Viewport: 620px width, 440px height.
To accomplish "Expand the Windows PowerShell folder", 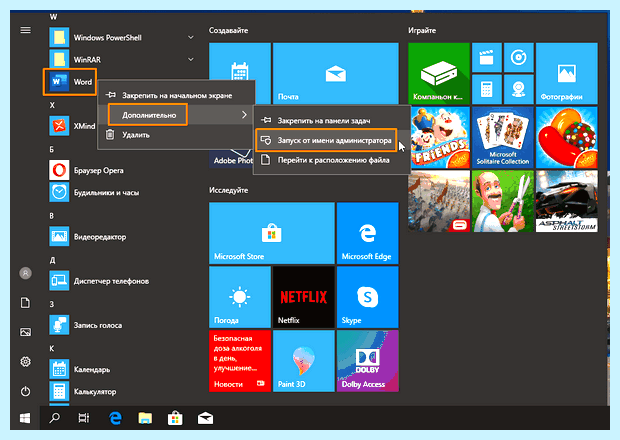I will (191, 38).
